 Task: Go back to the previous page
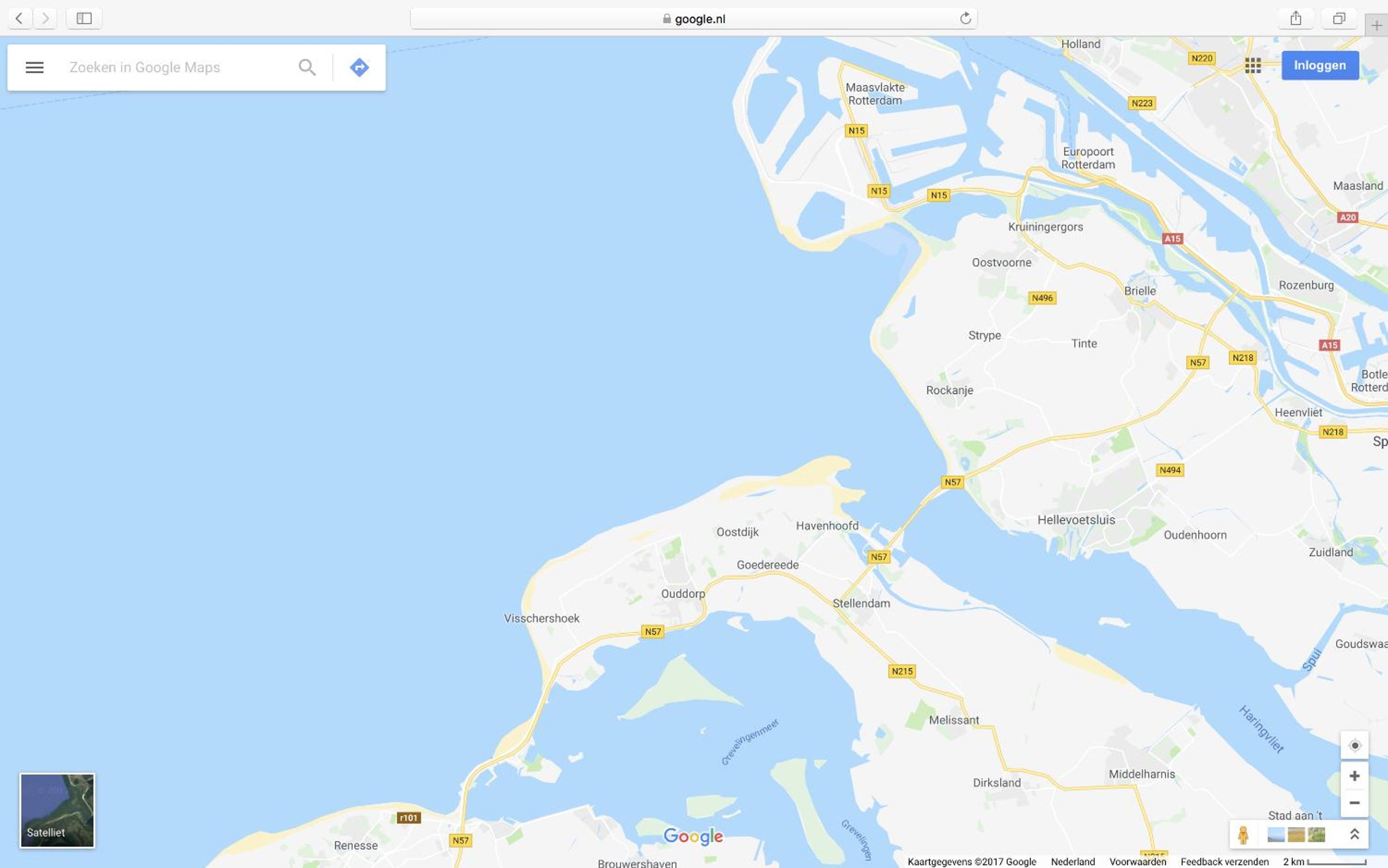19,18
